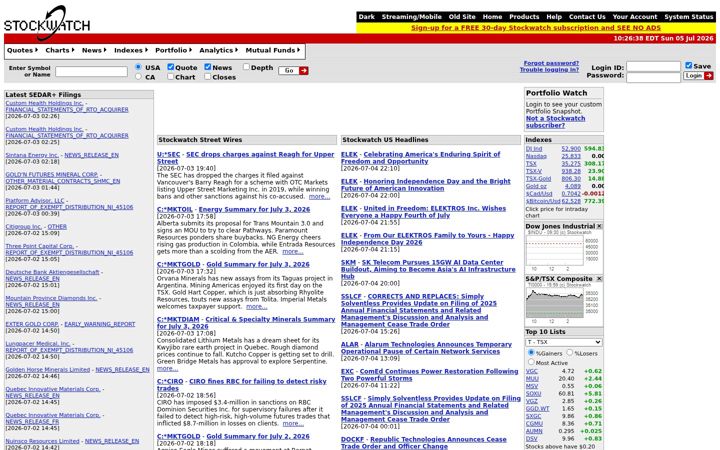Viewport: 720px width, 450px height.
Task: Click the red Login arrow button
Action: [709, 76]
